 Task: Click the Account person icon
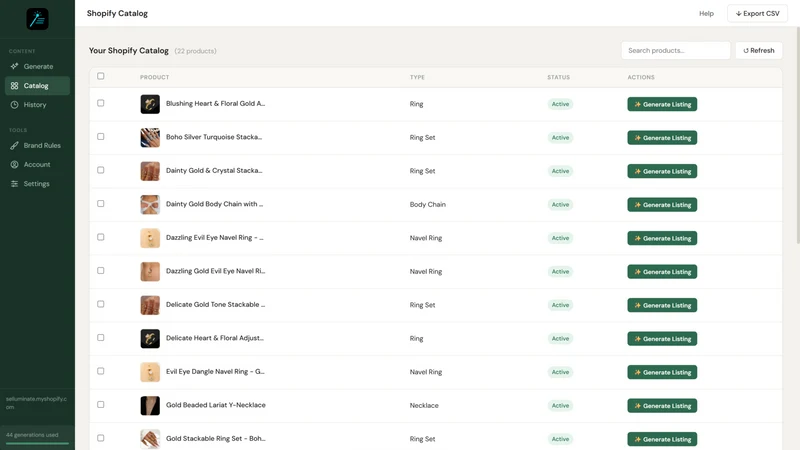click(14, 164)
